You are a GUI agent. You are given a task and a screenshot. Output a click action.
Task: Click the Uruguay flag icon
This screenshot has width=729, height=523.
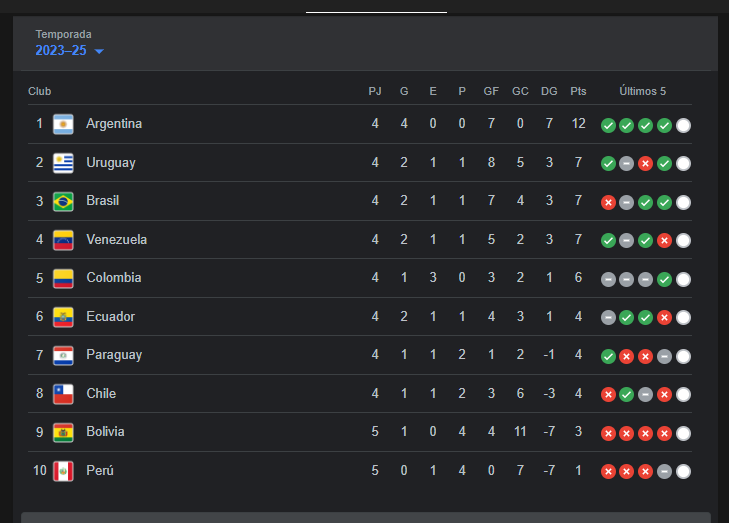(x=63, y=163)
